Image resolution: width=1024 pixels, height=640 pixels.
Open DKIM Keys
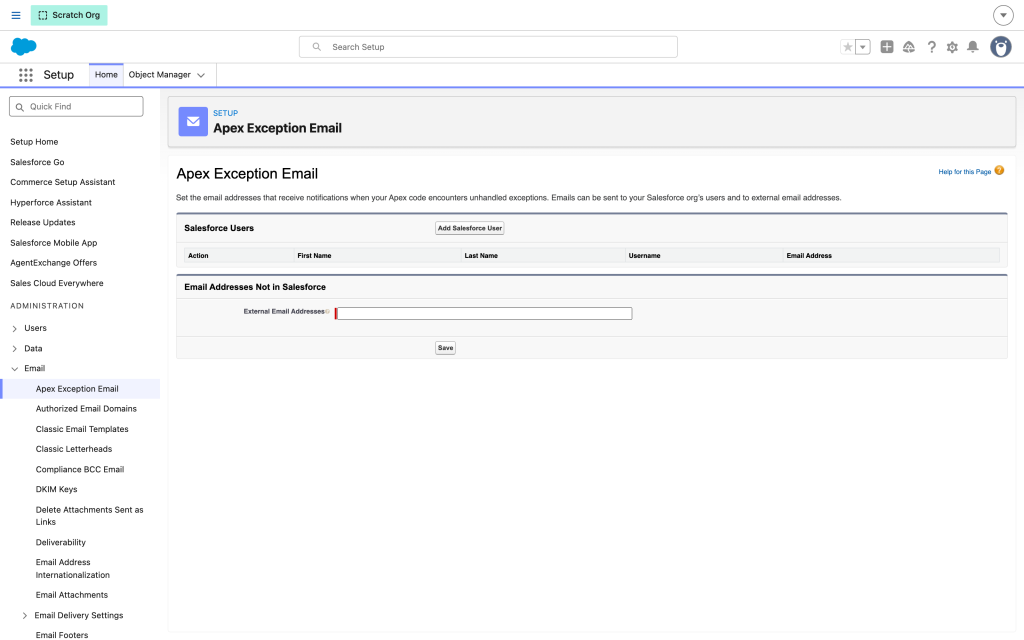(x=56, y=489)
